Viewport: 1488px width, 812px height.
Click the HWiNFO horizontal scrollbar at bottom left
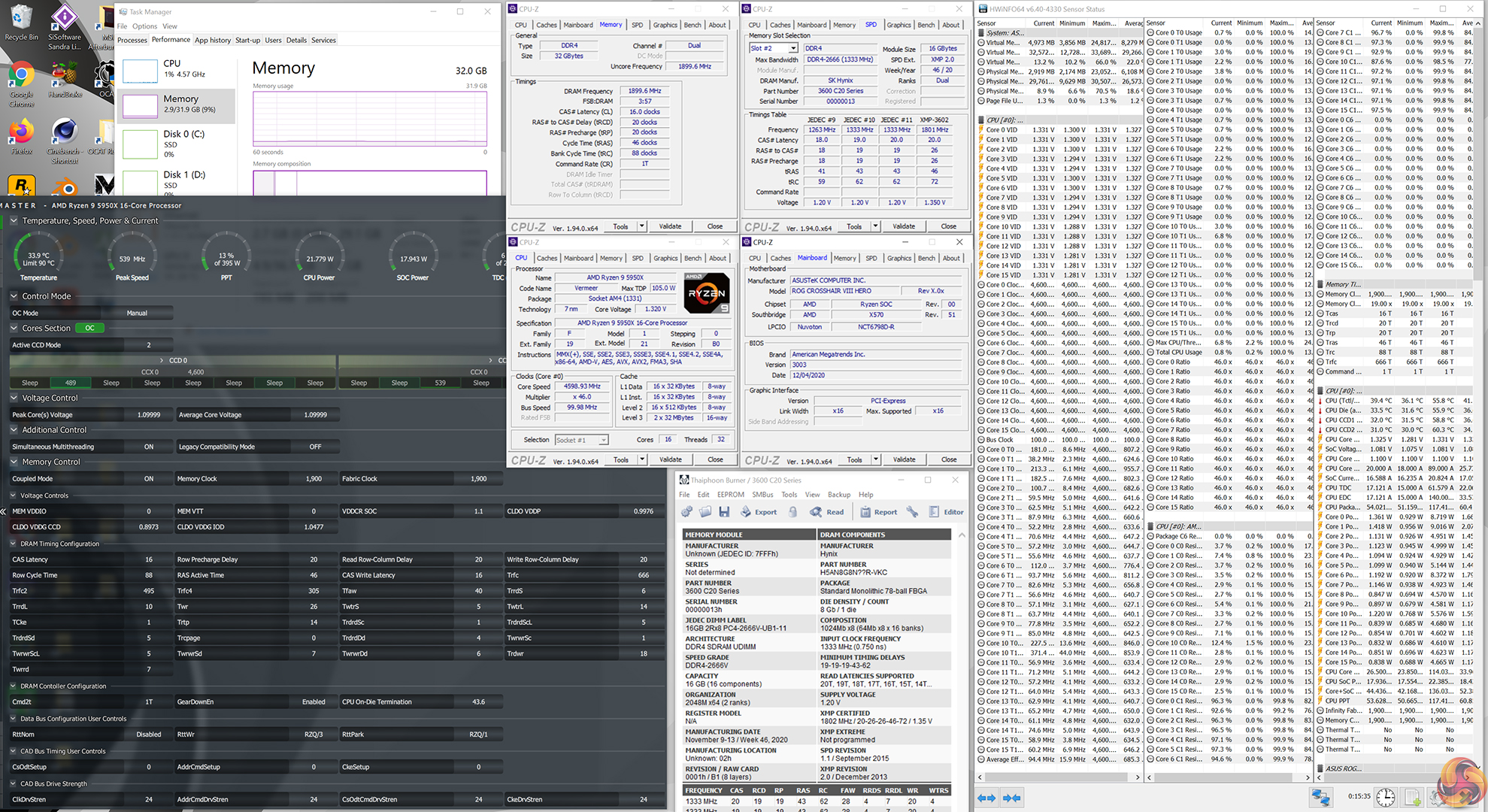point(1056,777)
